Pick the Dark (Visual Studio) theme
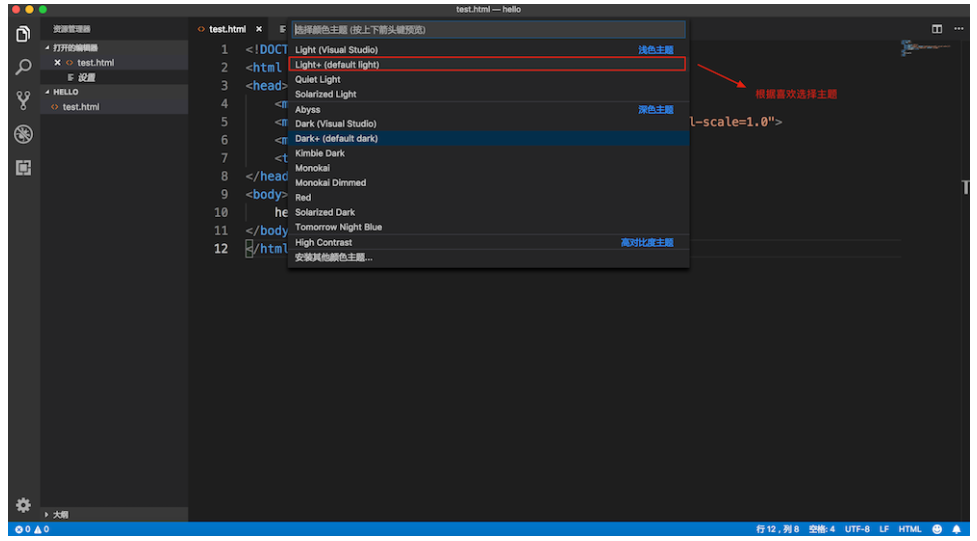This screenshot has height=541, width=977. point(488,123)
